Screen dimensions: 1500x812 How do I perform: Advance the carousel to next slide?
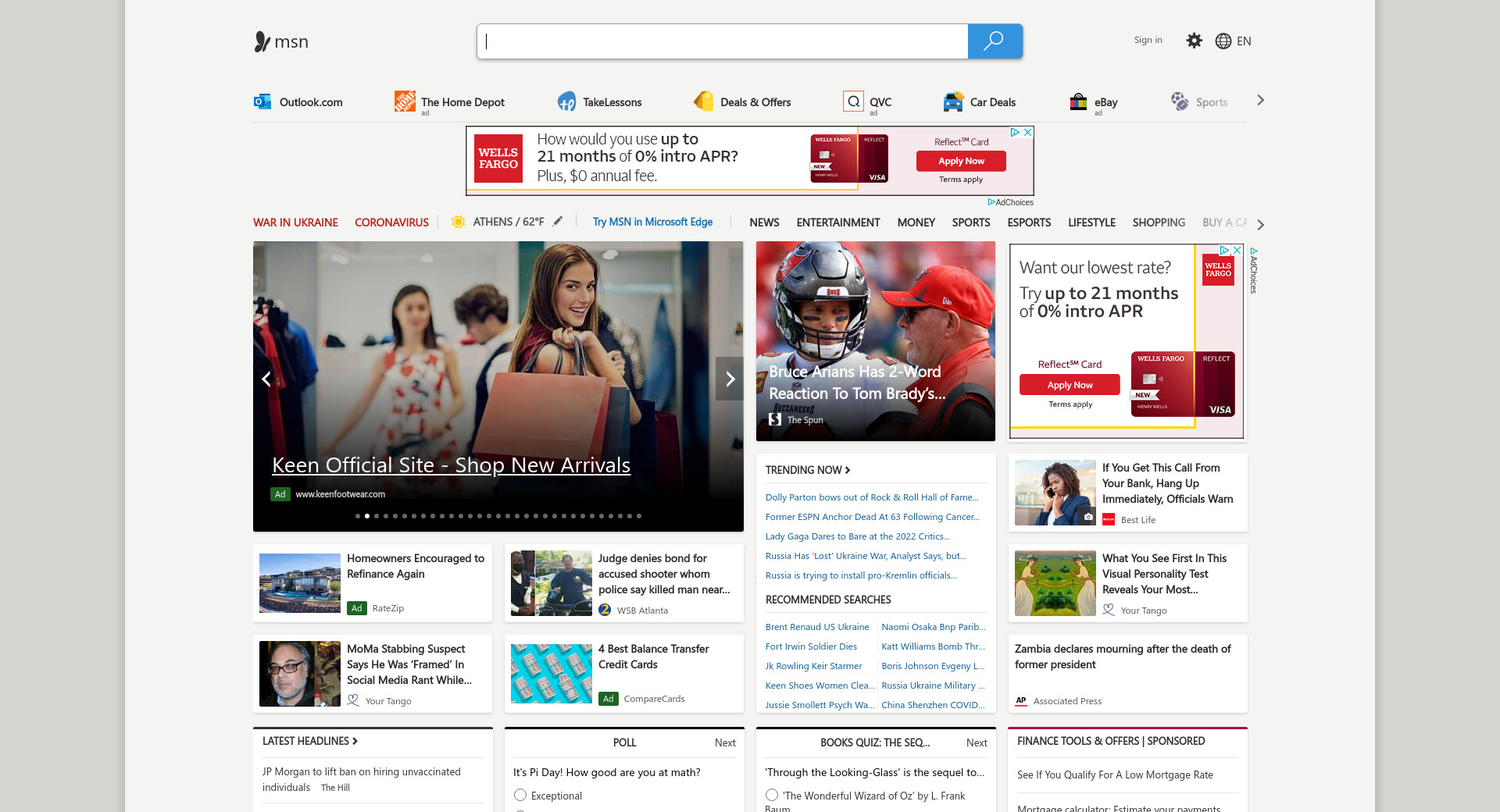pos(730,379)
